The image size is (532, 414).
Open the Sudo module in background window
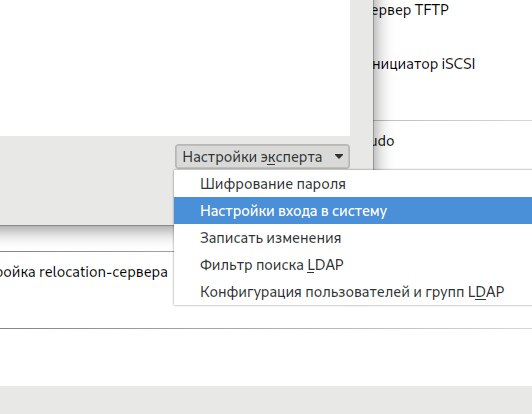(383, 141)
